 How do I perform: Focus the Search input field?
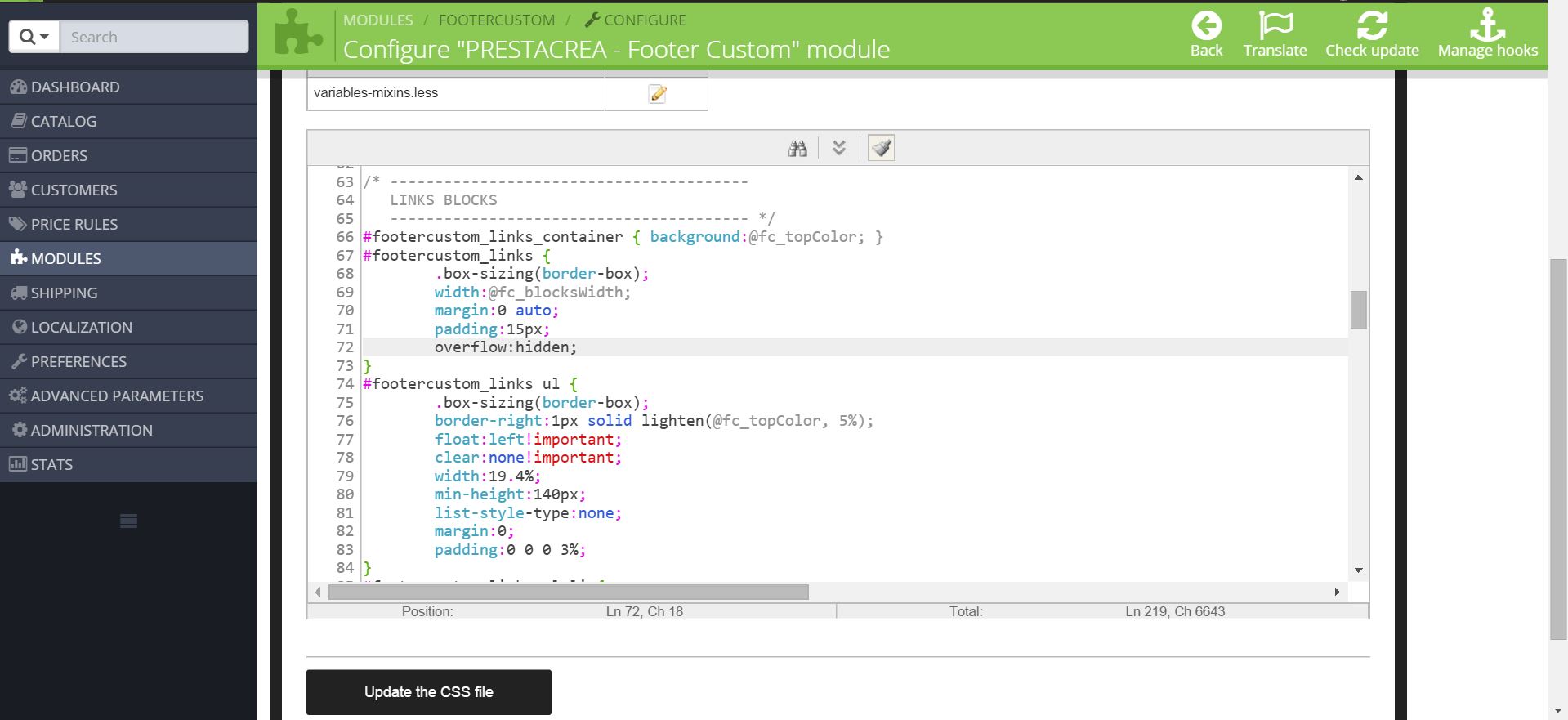tap(154, 37)
